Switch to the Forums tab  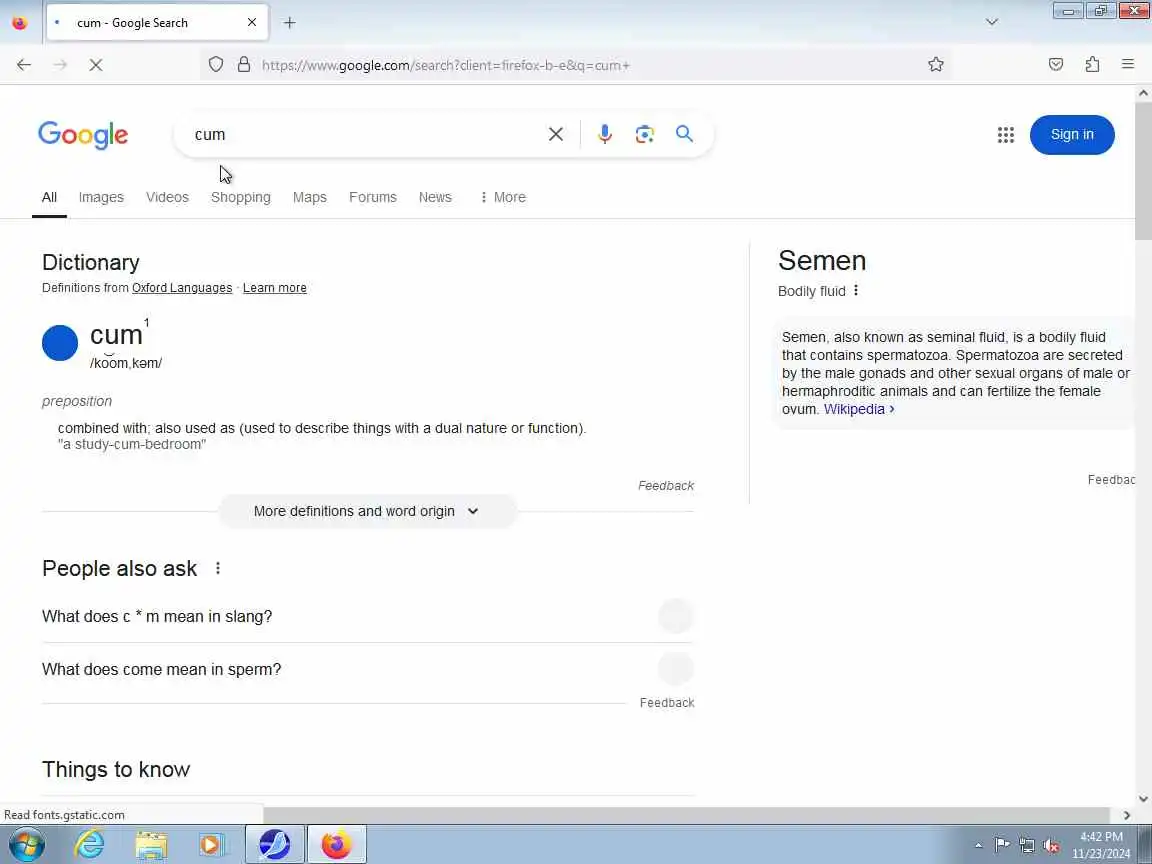tap(372, 197)
